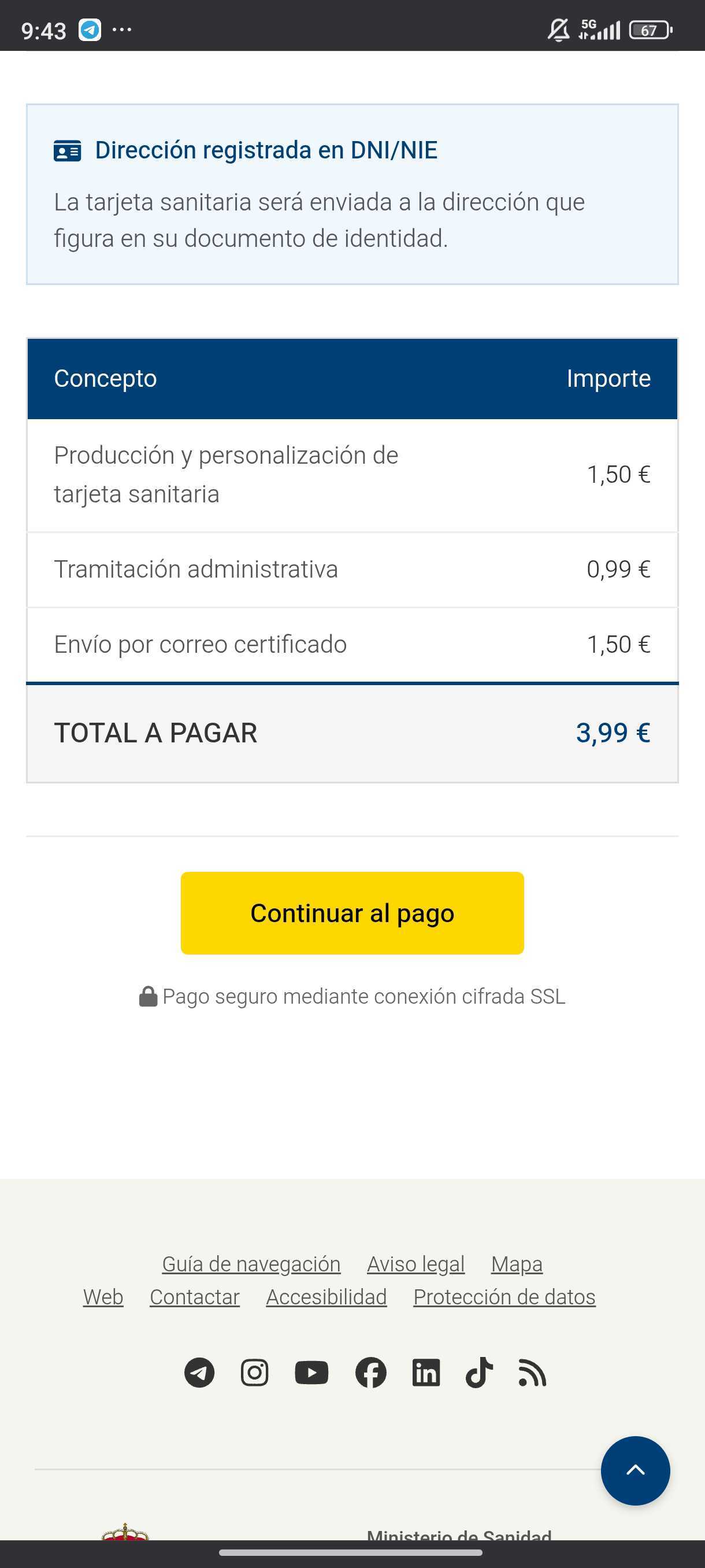
Task: Open the Telegram social icon in footer
Action: [x=199, y=1373]
